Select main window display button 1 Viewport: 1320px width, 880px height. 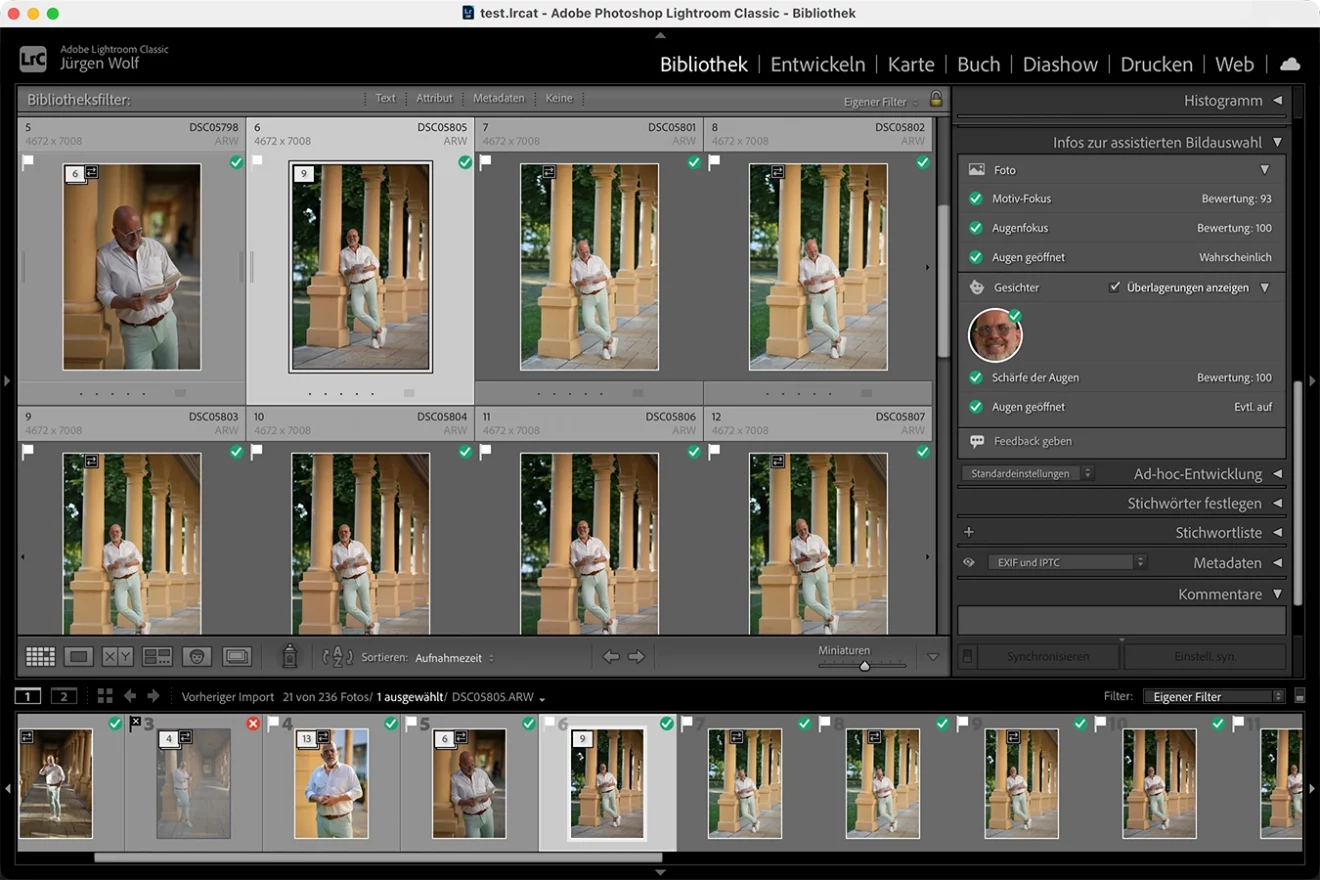point(28,696)
